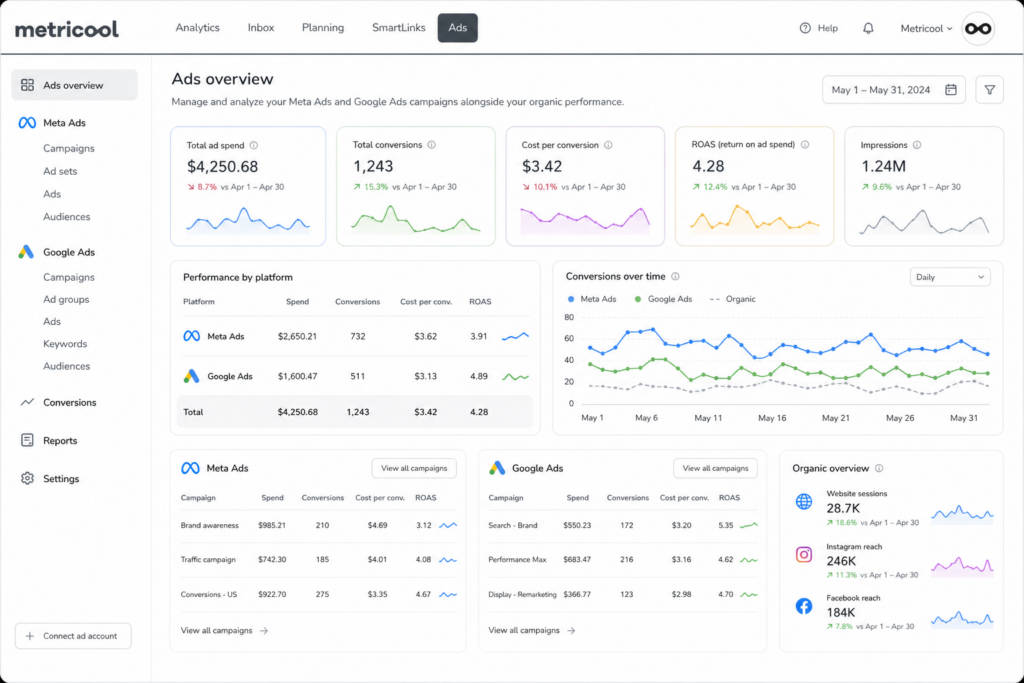Click the Conversions column header in platform table
The image size is (1024, 683).
click(x=357, y=302)
